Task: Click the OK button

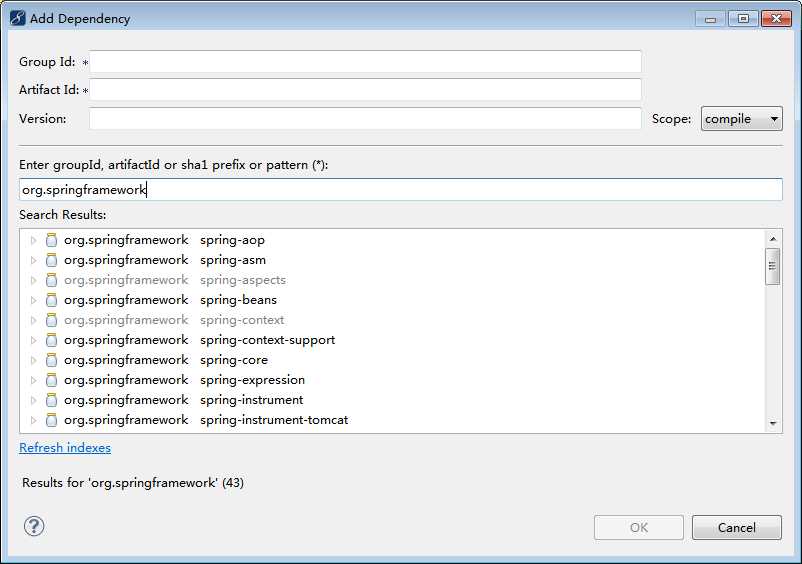Action: [639, 527]
